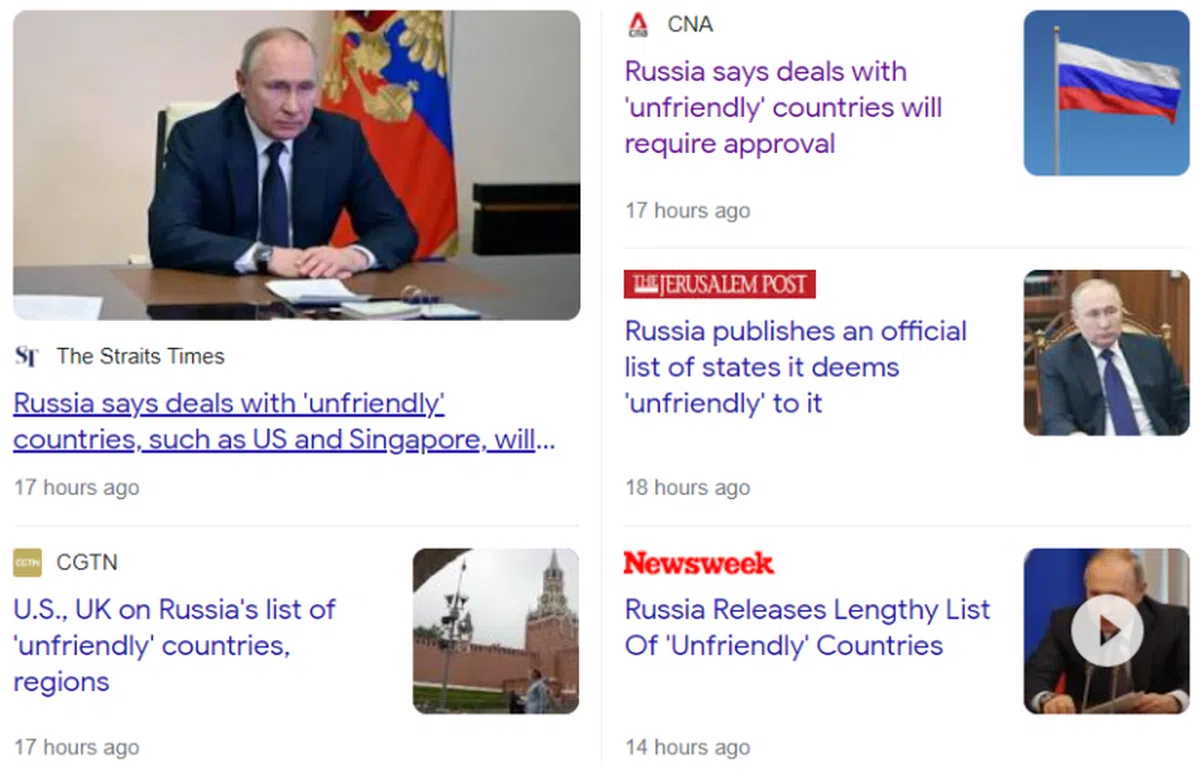The width and height of the screenshot is (1200, 769).
Task: Click The Jerusalem Post logo banner
Action: point(720,284)
